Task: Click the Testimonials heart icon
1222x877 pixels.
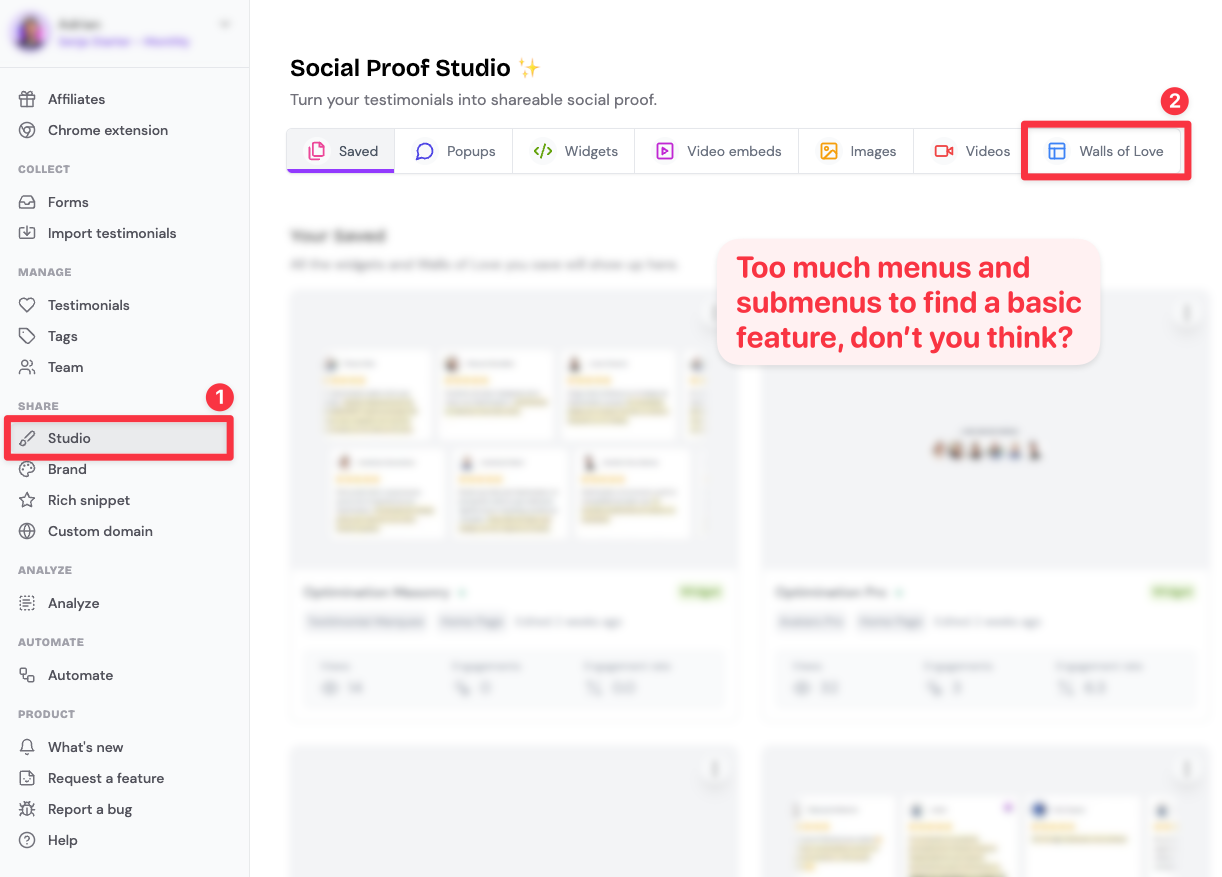Action: click(27, 305)
